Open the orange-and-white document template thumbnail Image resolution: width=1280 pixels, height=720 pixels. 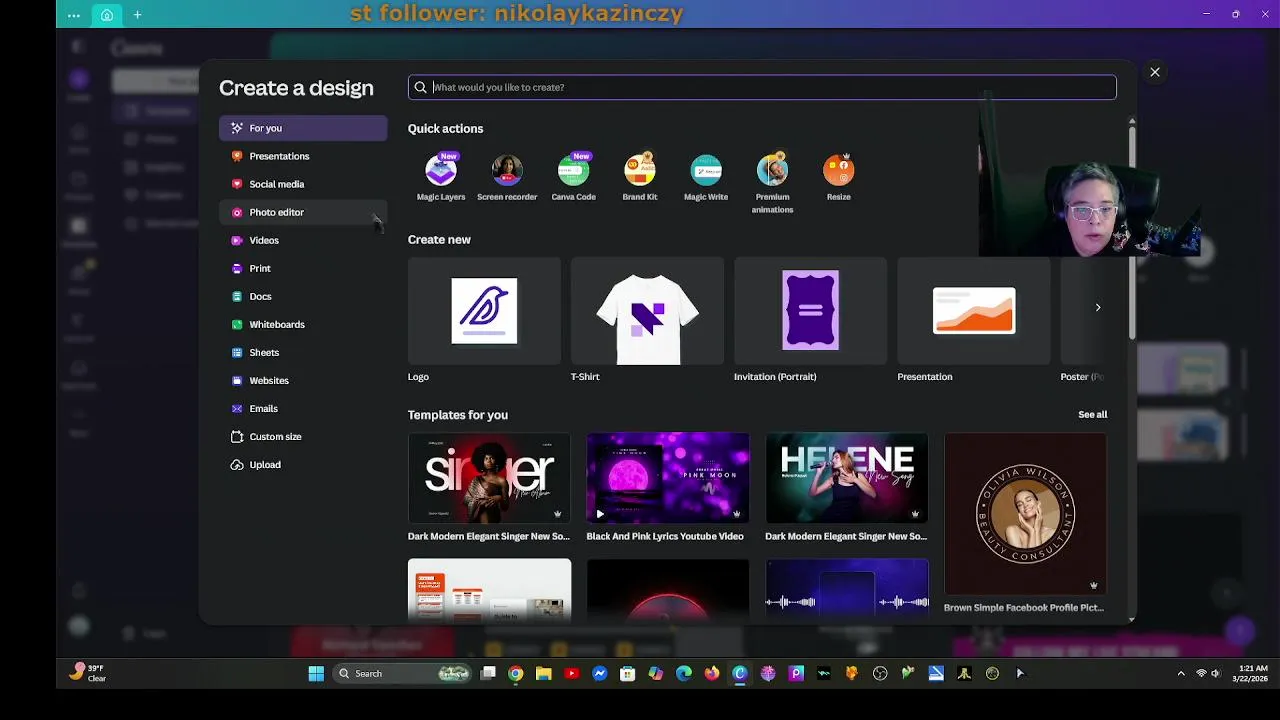[489, 590]
